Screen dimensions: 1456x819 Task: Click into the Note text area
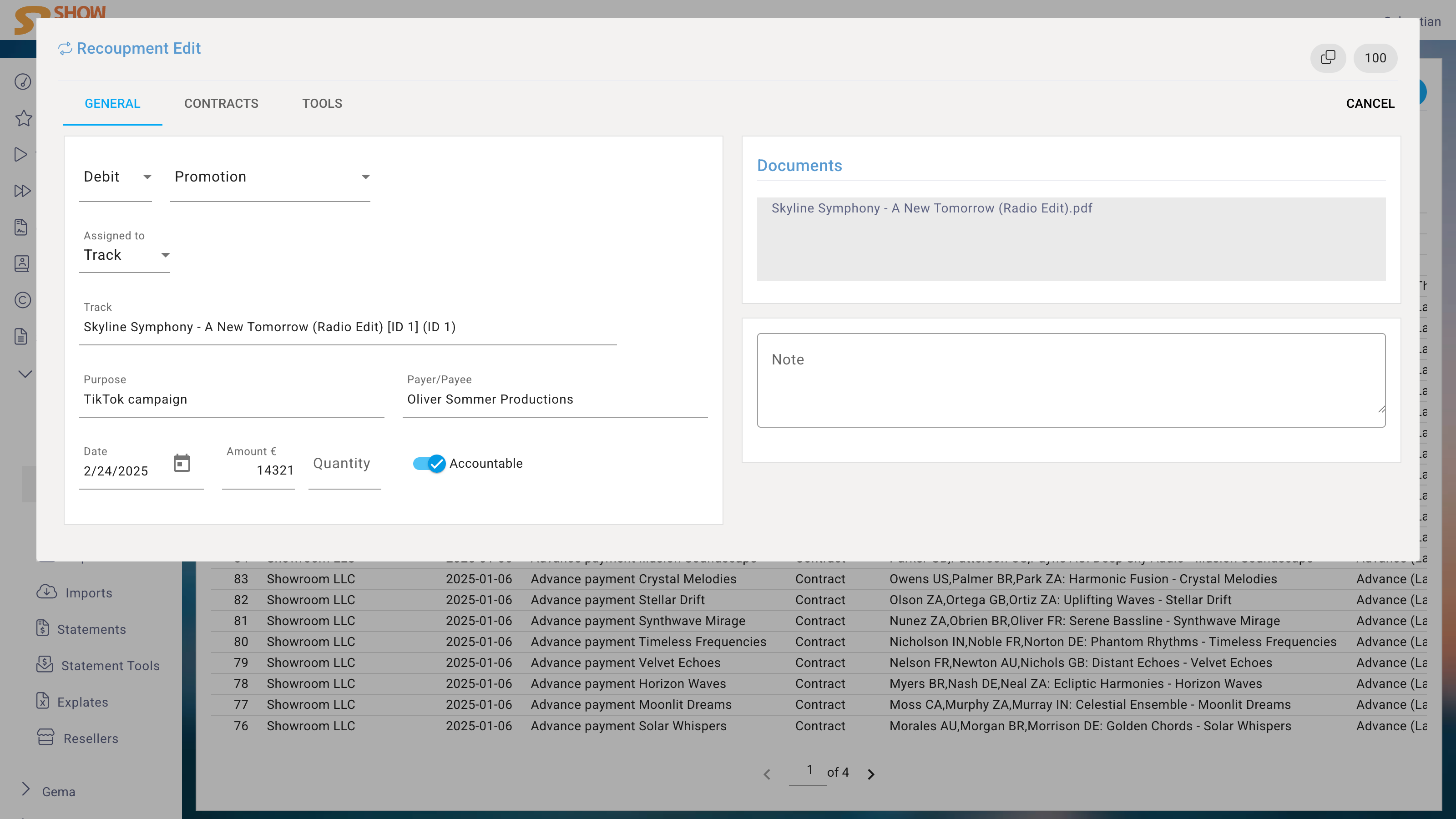coord(1071,380)
